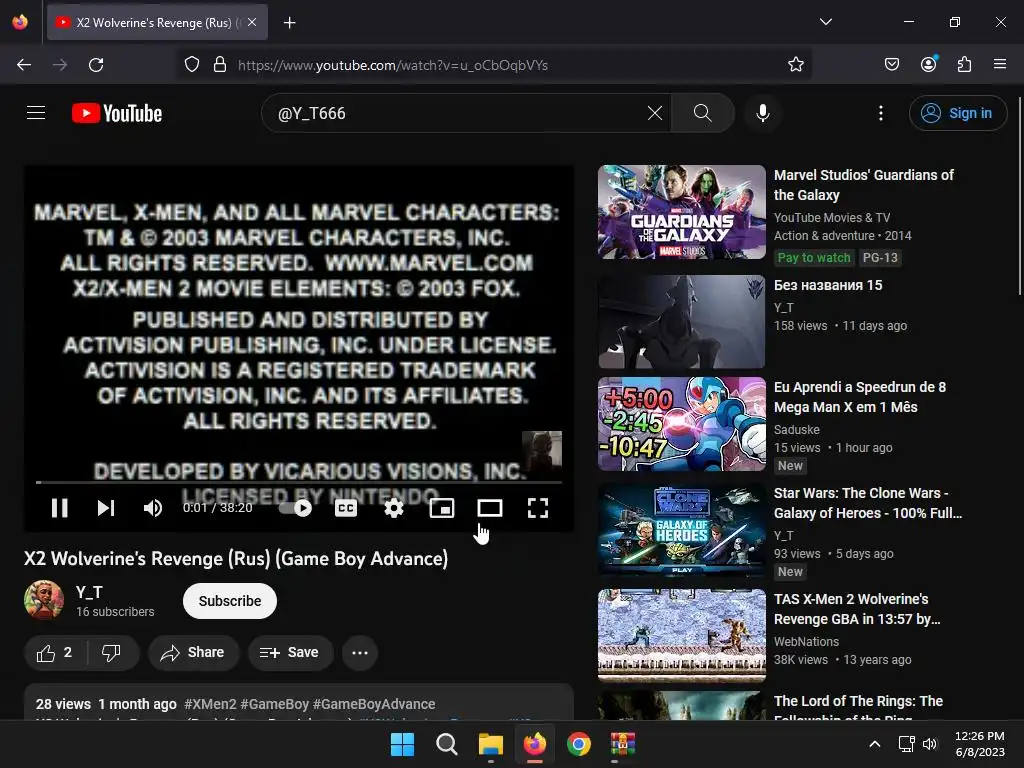Open more actions ellipsis below video
The image size is (1024, 768).
pos(360,652)
